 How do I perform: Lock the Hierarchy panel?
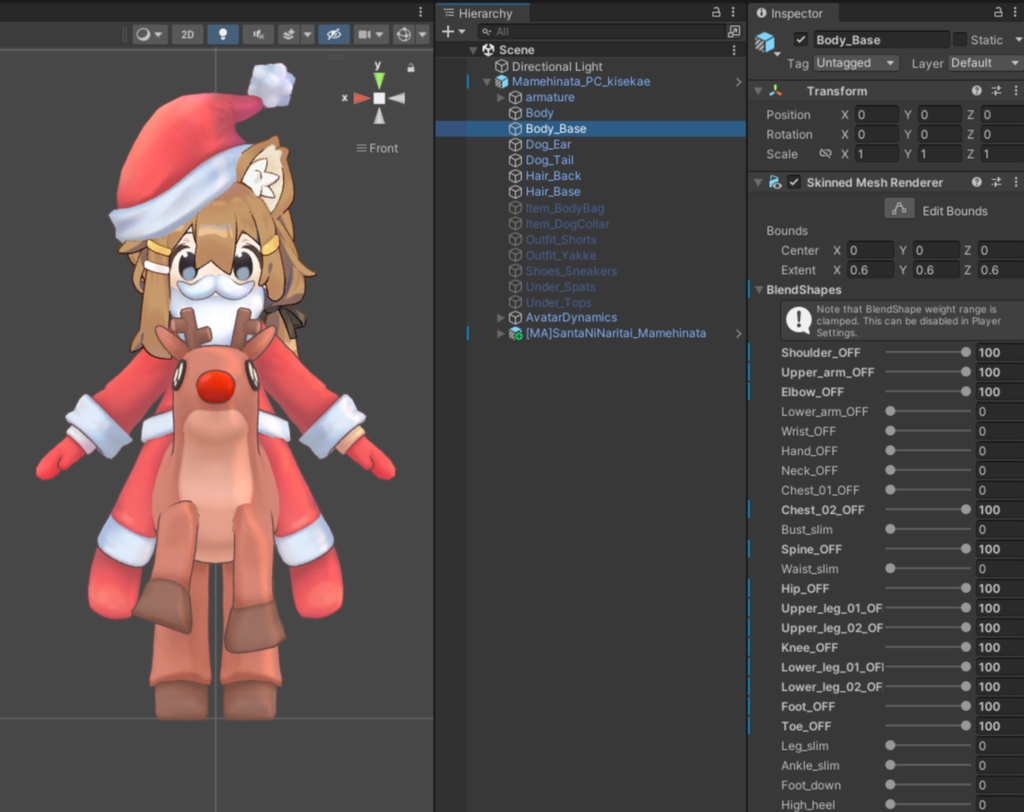(716, 12)
